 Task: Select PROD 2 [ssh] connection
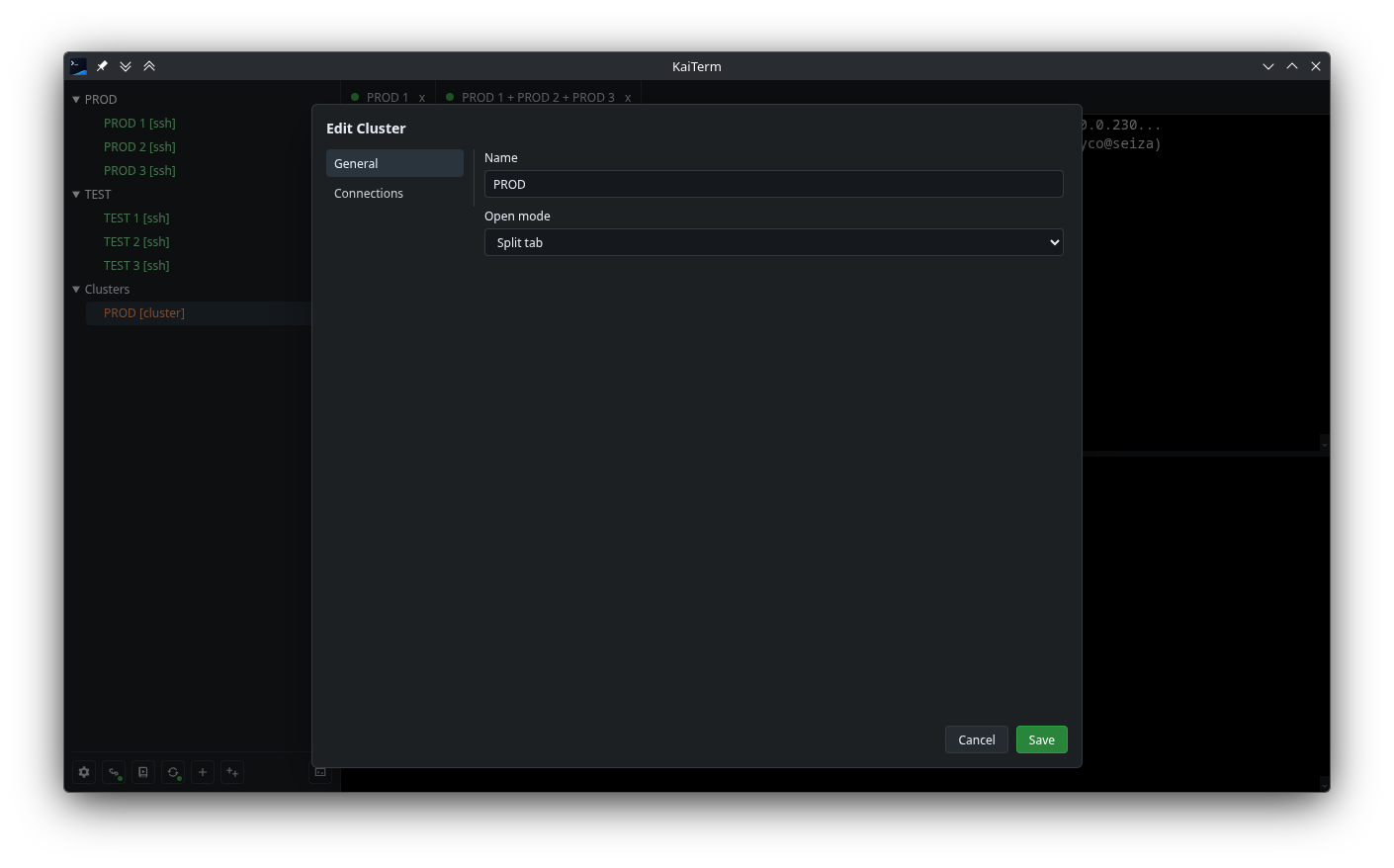(x=139, y=147)
